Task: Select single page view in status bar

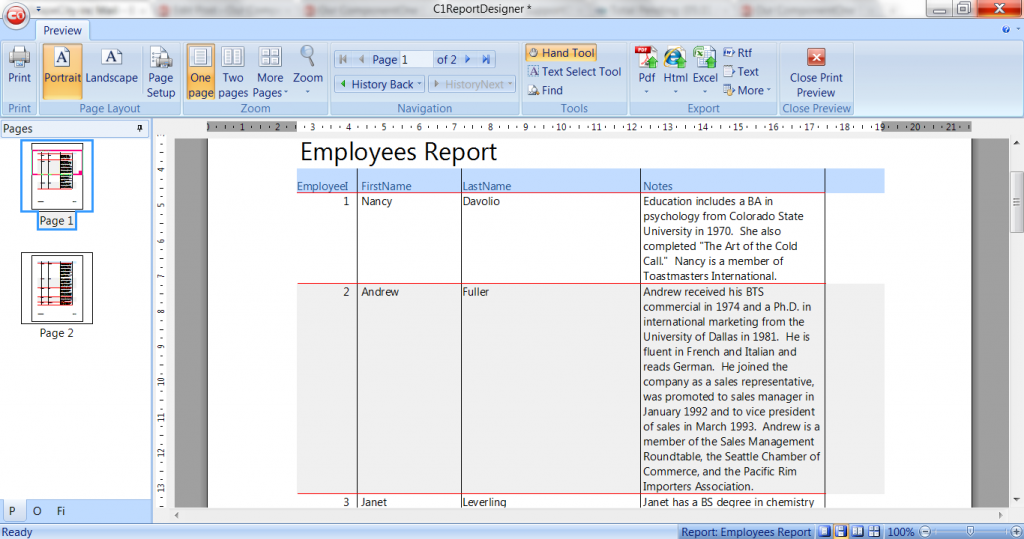Action: point(825,532)
